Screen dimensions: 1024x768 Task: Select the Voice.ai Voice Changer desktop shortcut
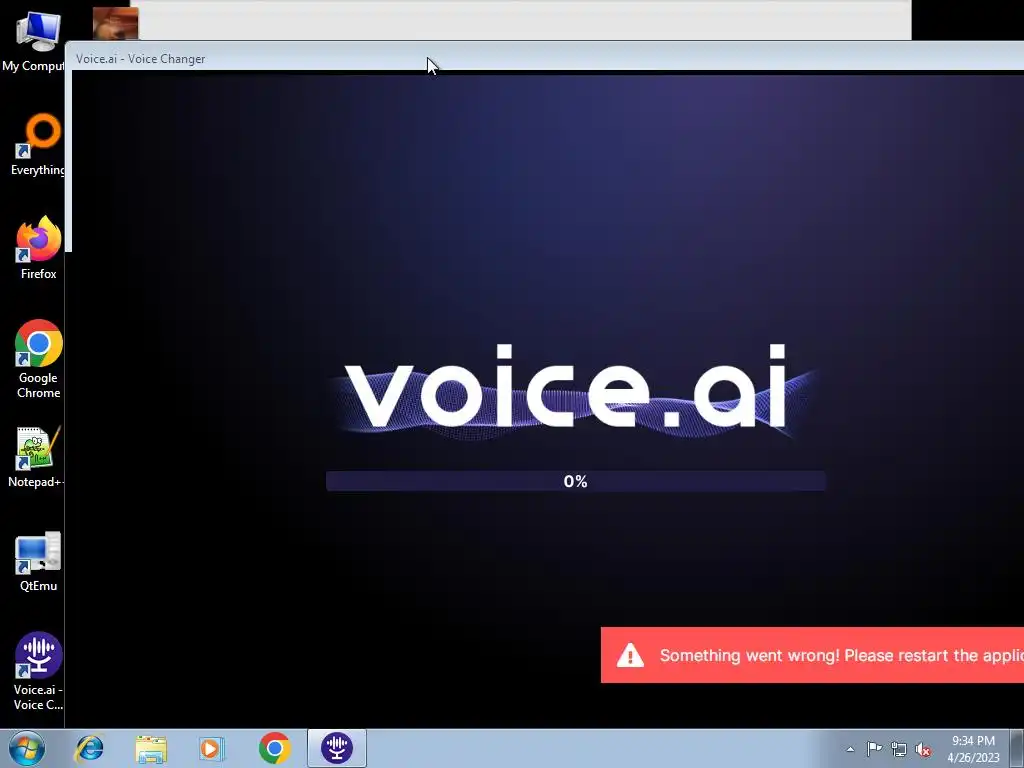coord(38,671)
